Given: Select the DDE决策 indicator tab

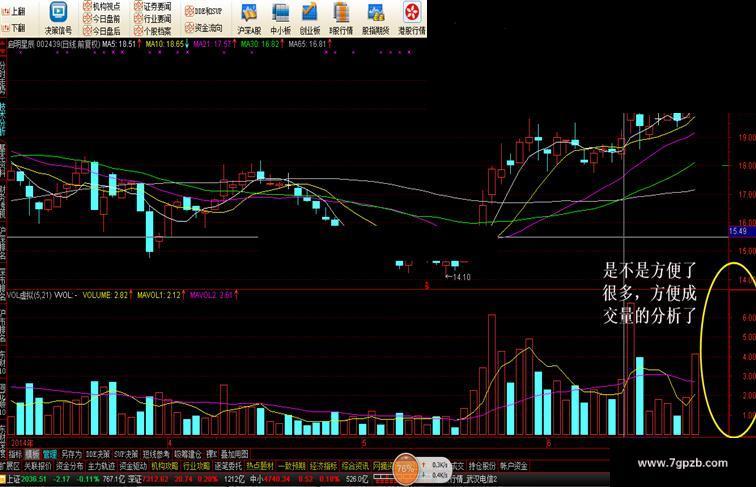Looking at the screenshot, I should coord(98,454).
